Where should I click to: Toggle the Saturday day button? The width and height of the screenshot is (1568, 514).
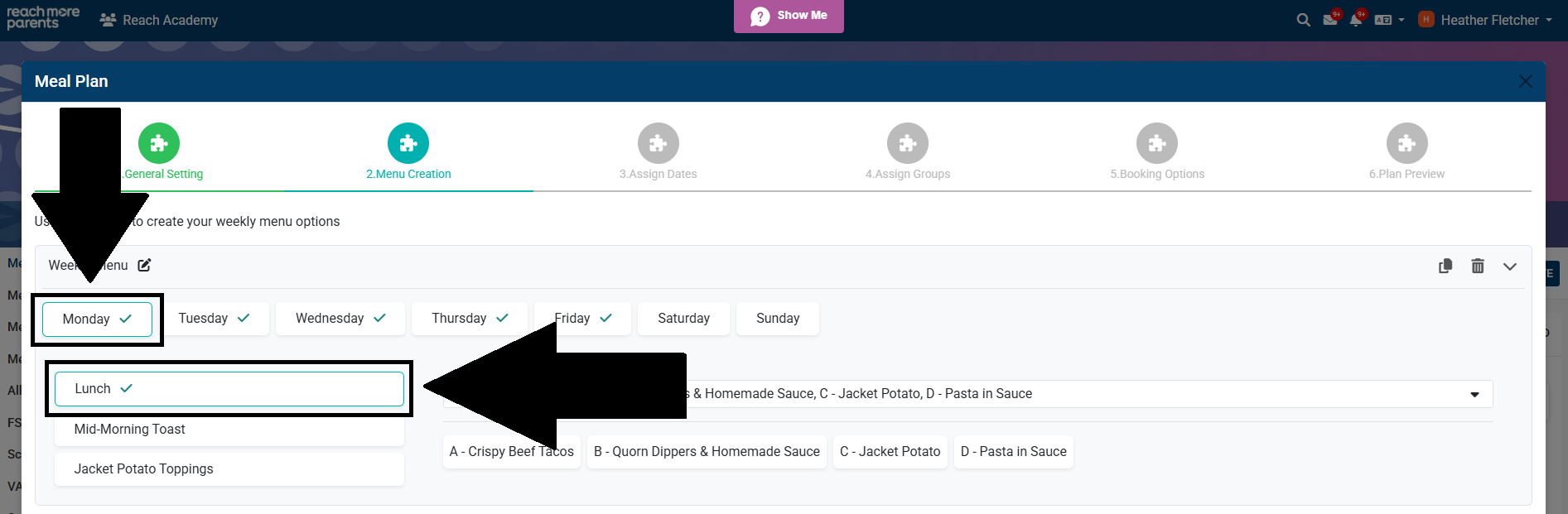(x=683, y=319)
